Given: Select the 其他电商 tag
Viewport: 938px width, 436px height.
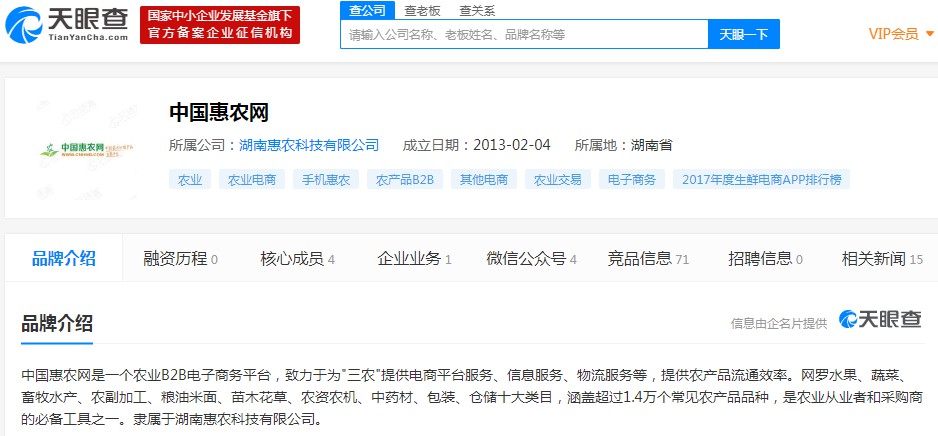Looking at the screenshot, I should [484, 179].
